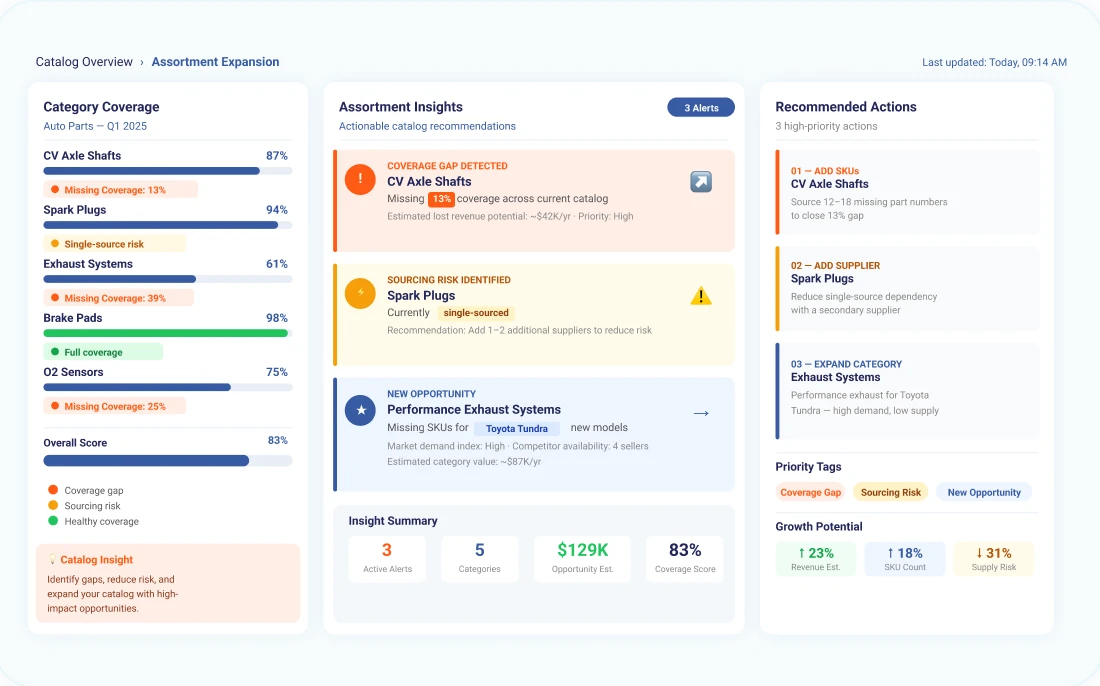Click the yellow warning triangle icon
The width and height of the screenshot is (1100, 686).
(x=701, y=296)
